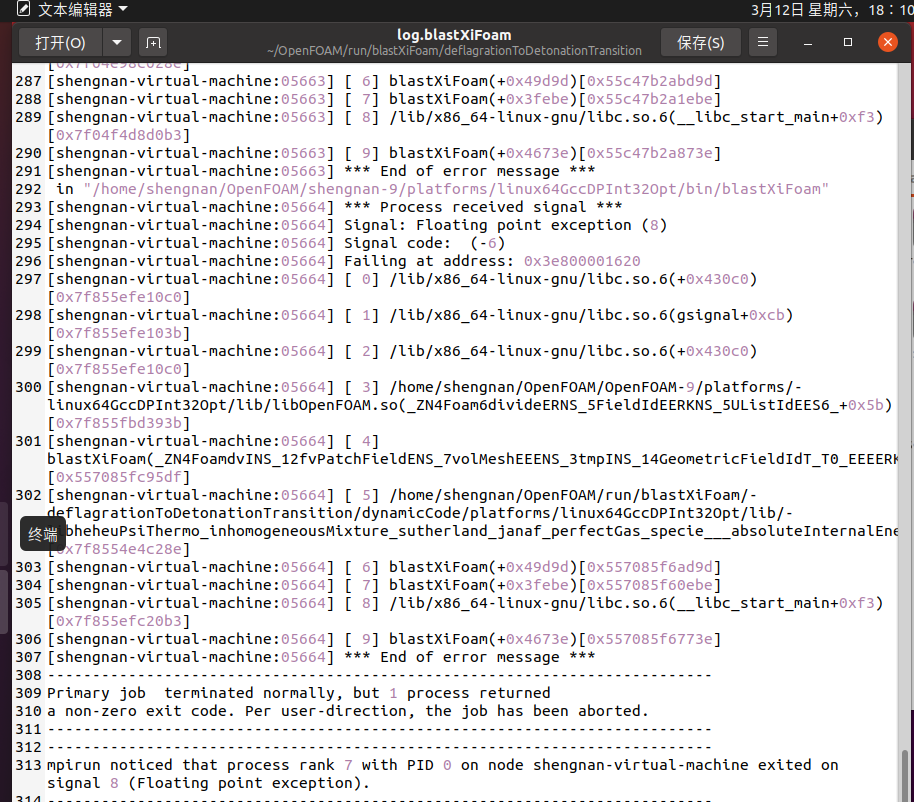Click the new tab icon beside the Open dropdown
Viewport: 914px width, 802px height.
(x=153, y=42)
